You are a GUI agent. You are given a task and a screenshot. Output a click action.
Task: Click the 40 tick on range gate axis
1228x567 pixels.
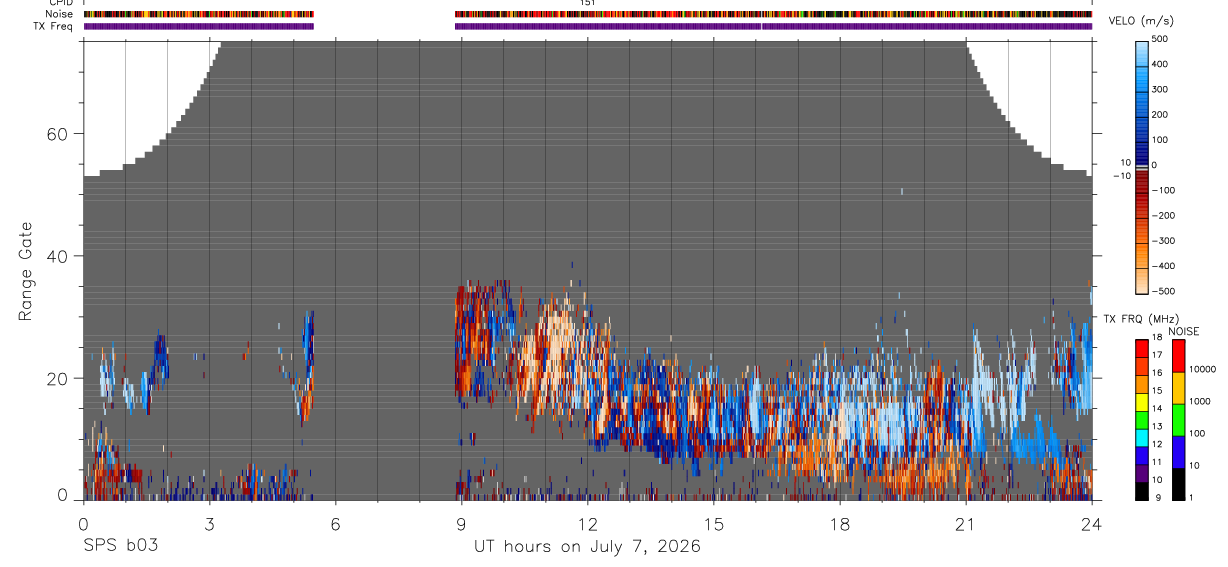[67, 256]
